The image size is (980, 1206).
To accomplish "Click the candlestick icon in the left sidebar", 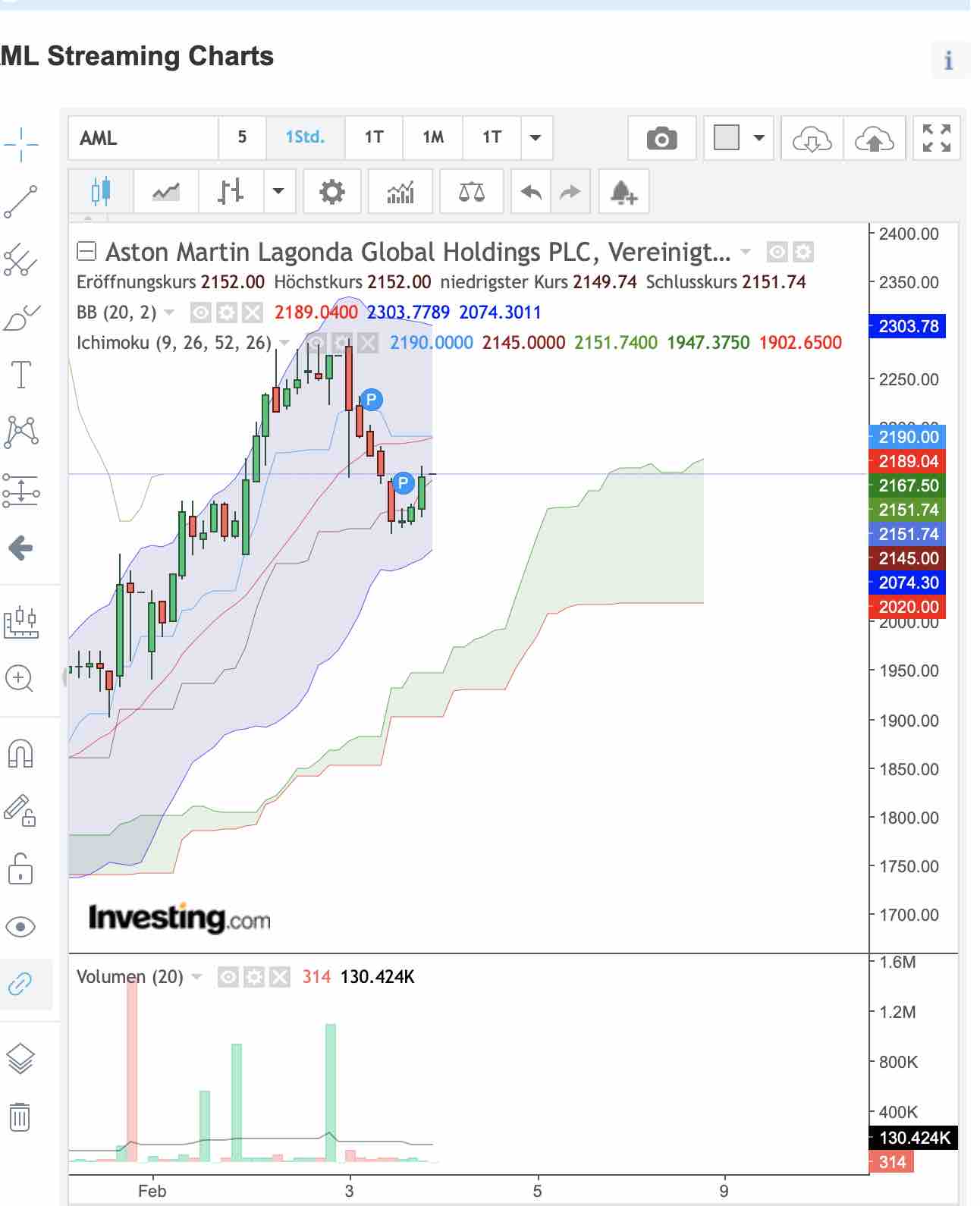I will (21, 622).
